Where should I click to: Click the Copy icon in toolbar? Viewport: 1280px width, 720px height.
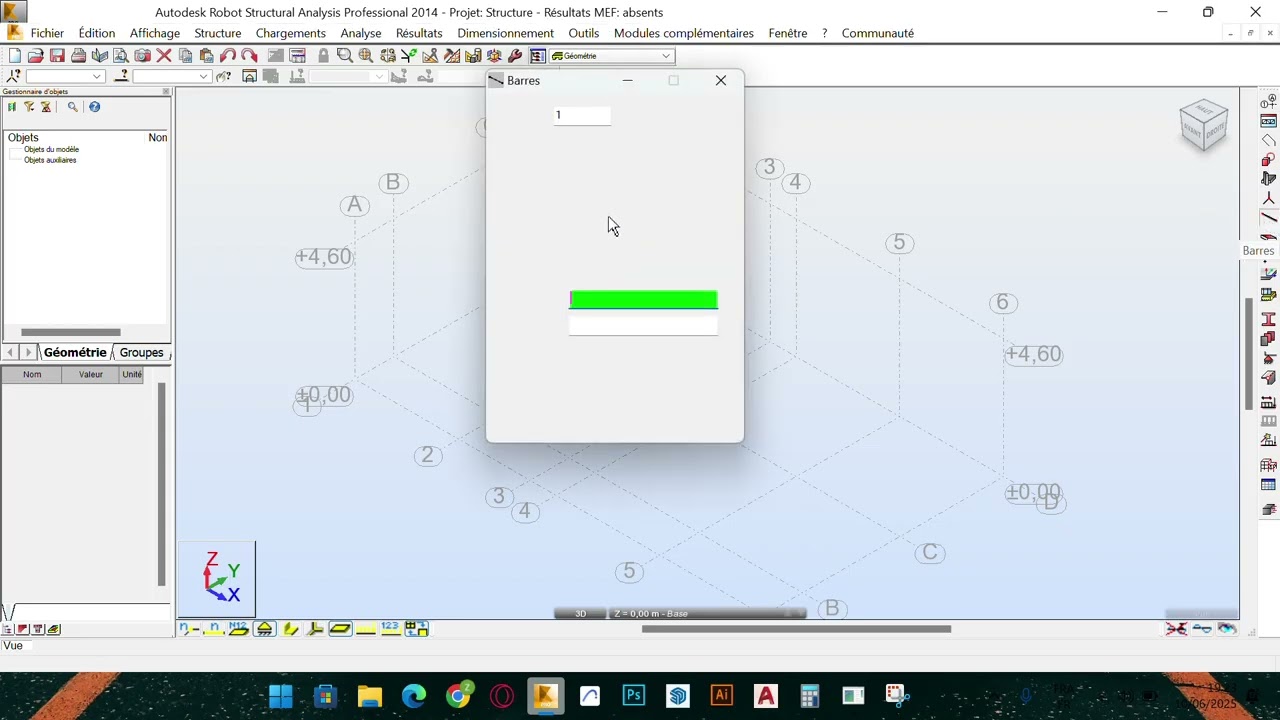coord(185,56)
